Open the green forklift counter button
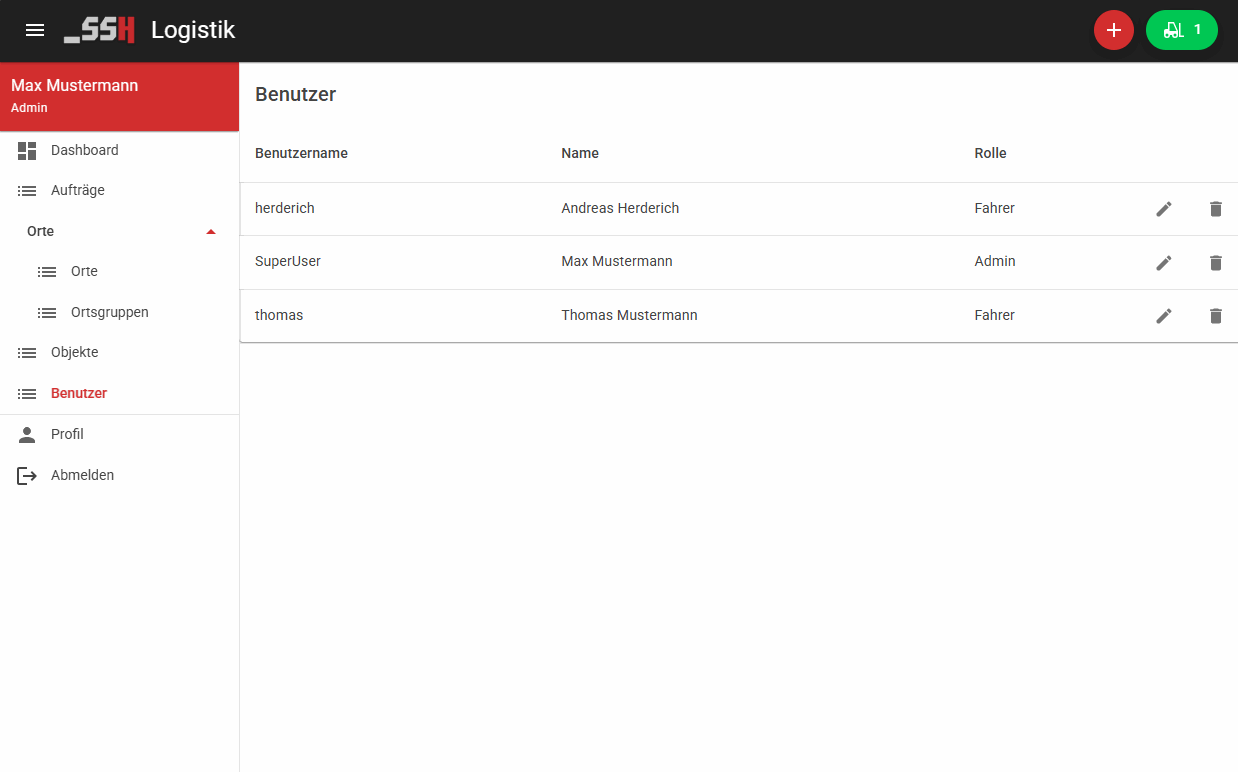Image resolution: width=1238 pixels, height=772 pixels. tap(1181, 30)
